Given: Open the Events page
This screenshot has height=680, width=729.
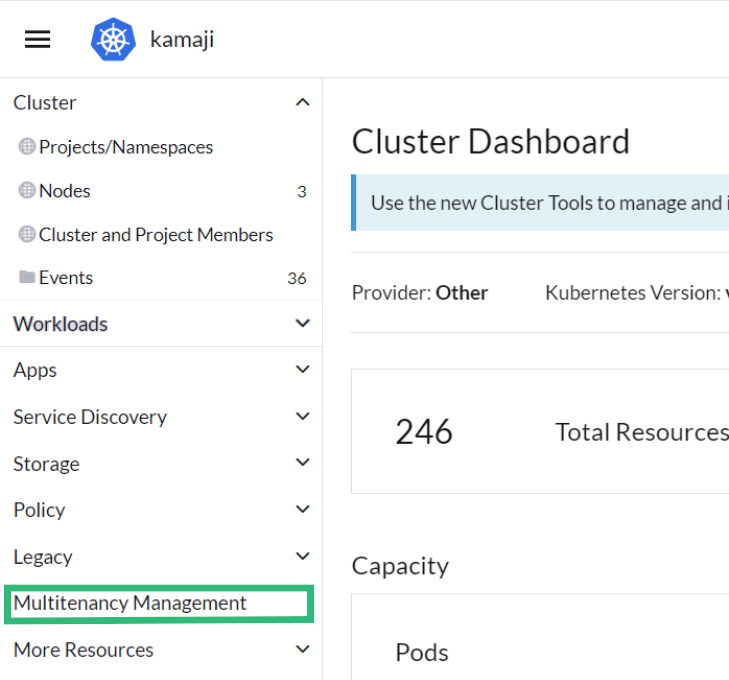Looking at the screenshot, I should click(66, 278).
